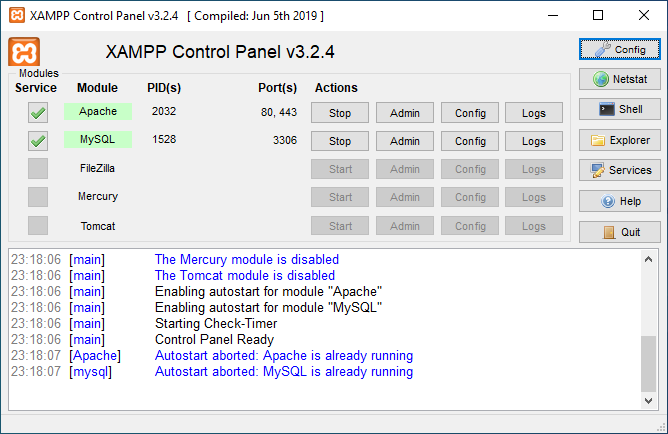Click 'The Mercury module is disabled' log

(247, 259)
